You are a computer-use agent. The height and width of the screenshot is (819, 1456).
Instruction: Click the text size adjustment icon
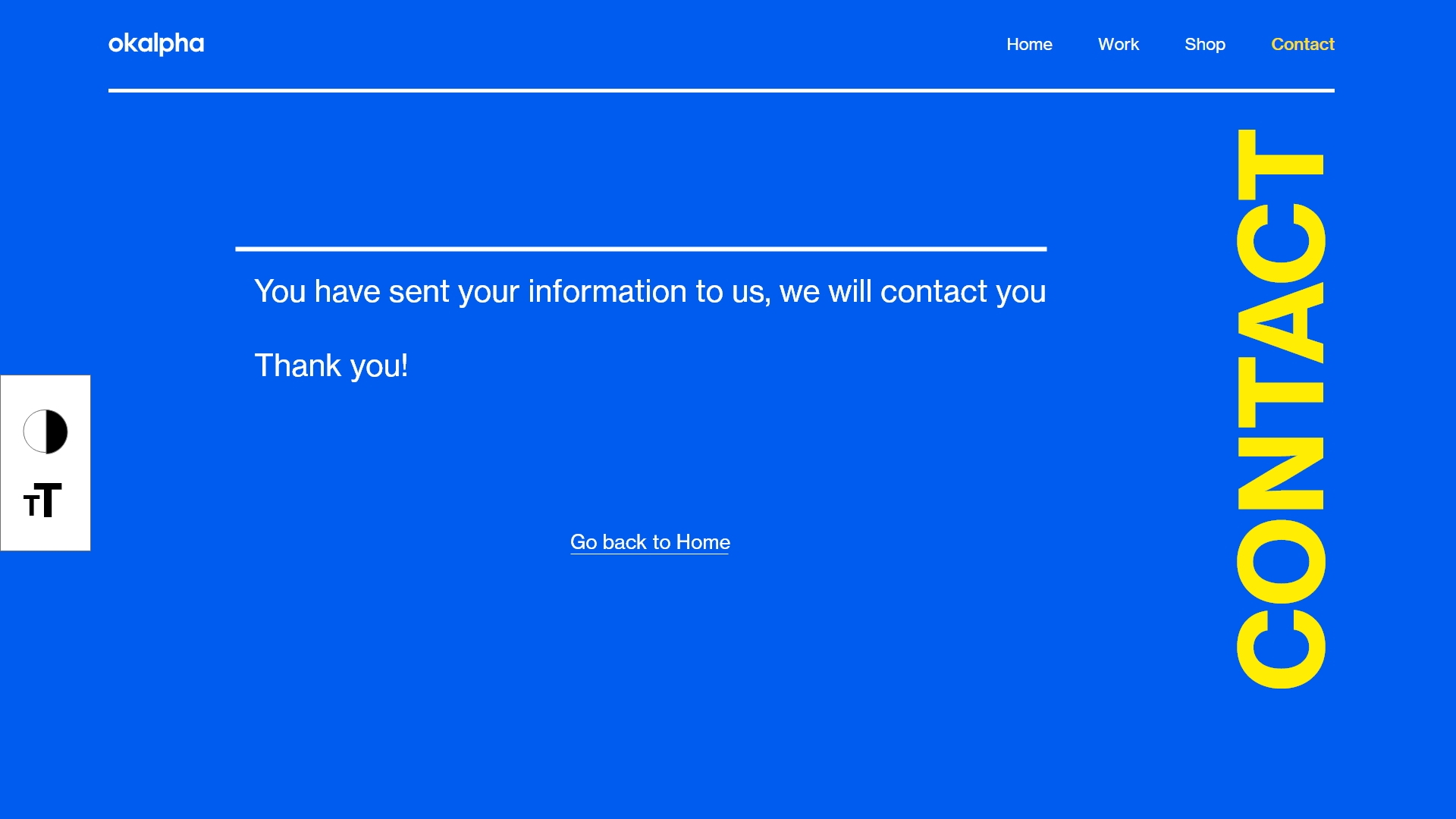click(x=42, y=500)
